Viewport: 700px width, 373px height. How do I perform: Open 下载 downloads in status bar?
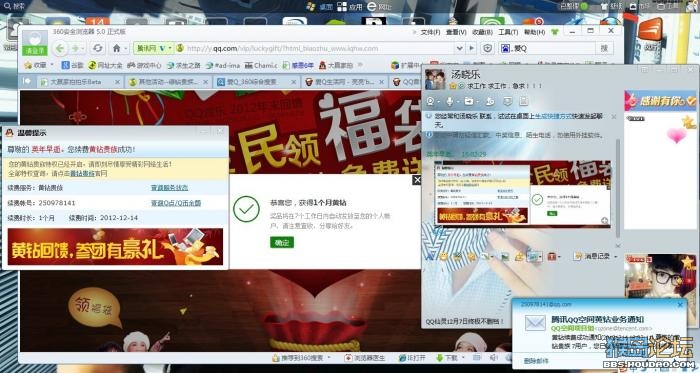click(x=447, y=358)
